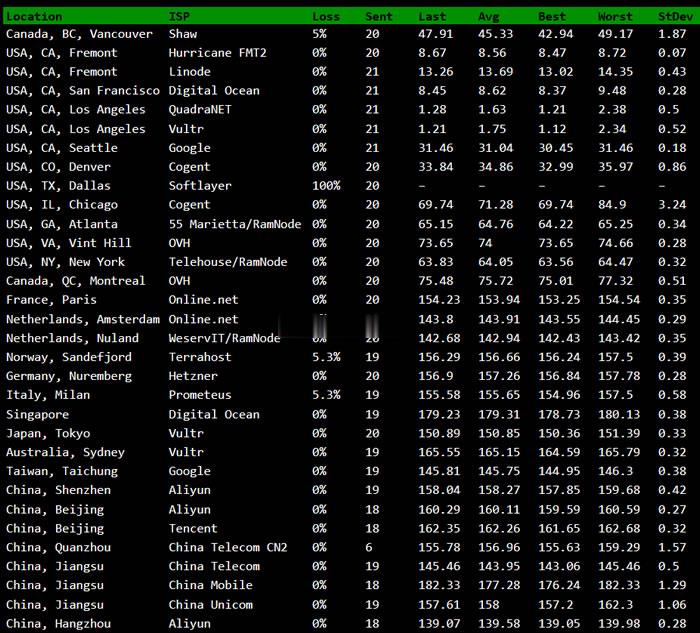Click 'Netherlands, Amsterdam' location
Screen dimensions: 700x633
[x=83, y=319]
